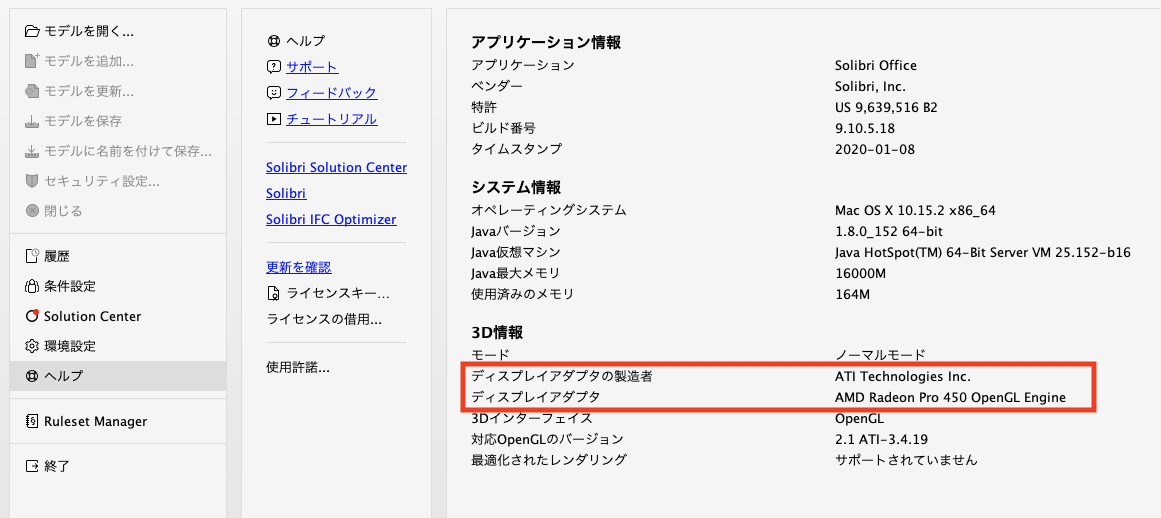Click the history (履歴) clock-file icon
1161x518 pixels.
pyautogui.click(x=32, y=257)
